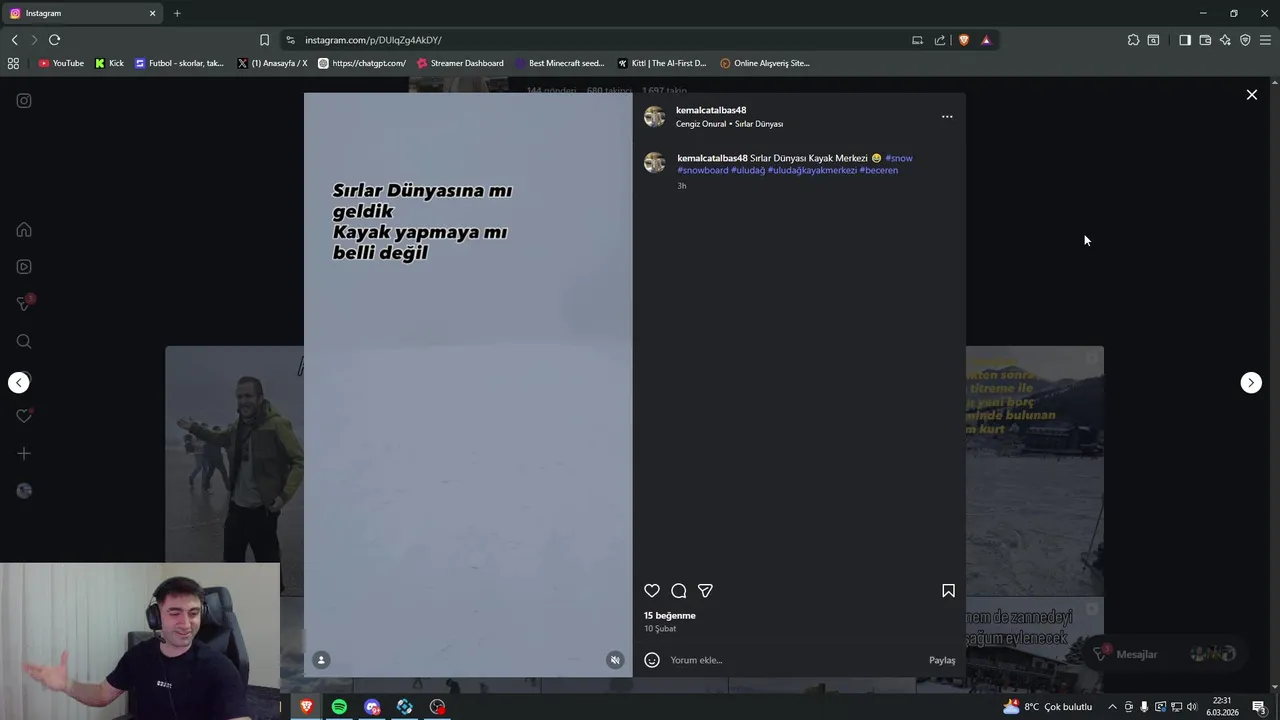The height and width of the screenshot is (720, 1280).
Task: Go to Home in Instagram sidebar
Action: (x=24, y=230)
